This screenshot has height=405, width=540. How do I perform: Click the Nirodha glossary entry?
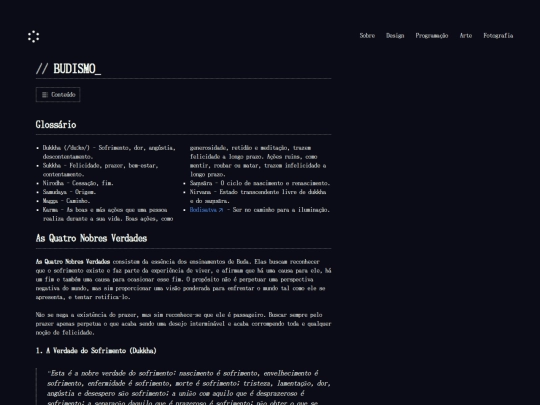pyautogui.click(x=78, y=183)
